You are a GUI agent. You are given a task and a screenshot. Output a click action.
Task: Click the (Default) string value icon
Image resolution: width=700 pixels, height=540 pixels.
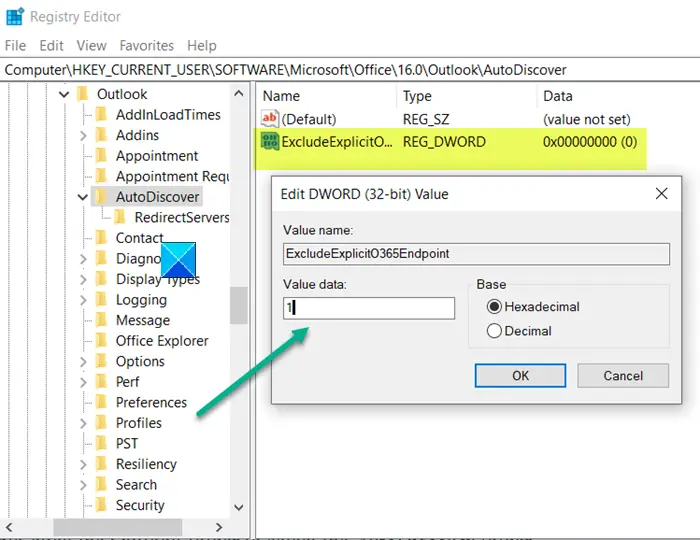click(270, 119)
